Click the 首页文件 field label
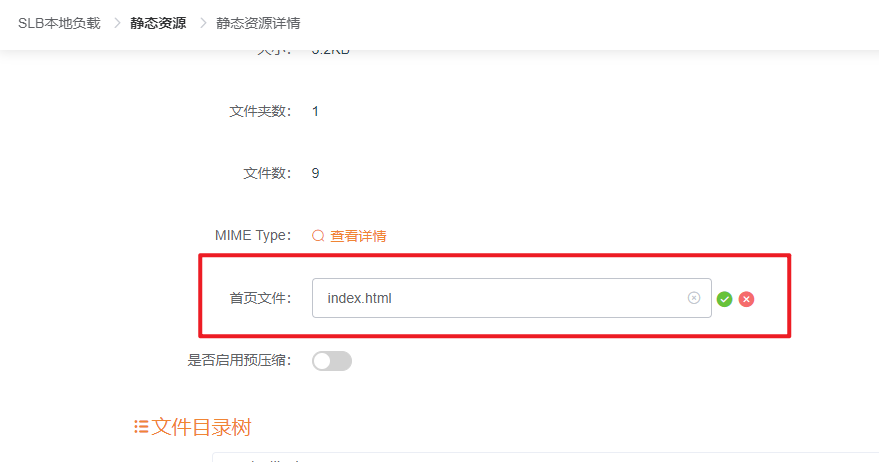The height and width of the screenshot is (462, 879). click(x=260, y=298)
